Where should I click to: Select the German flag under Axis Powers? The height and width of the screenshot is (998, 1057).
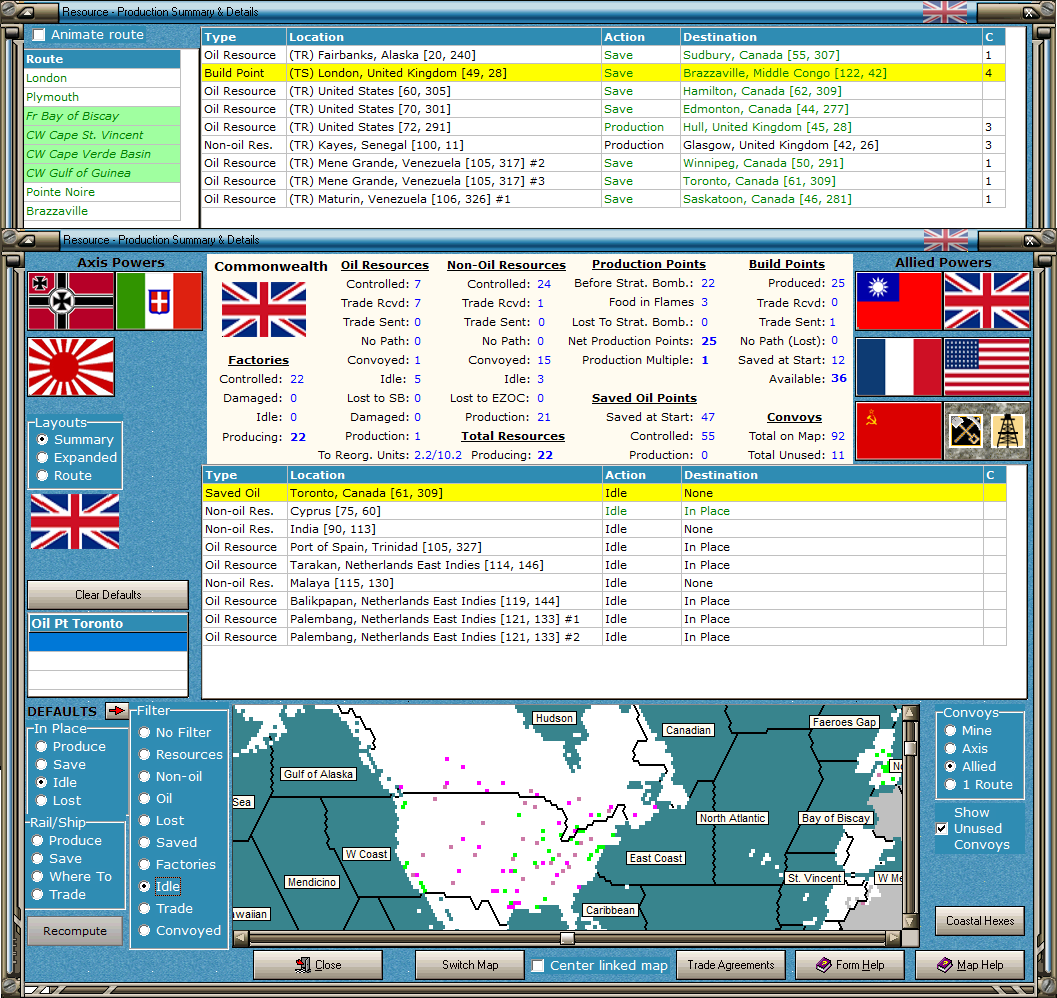coord(71,301)
